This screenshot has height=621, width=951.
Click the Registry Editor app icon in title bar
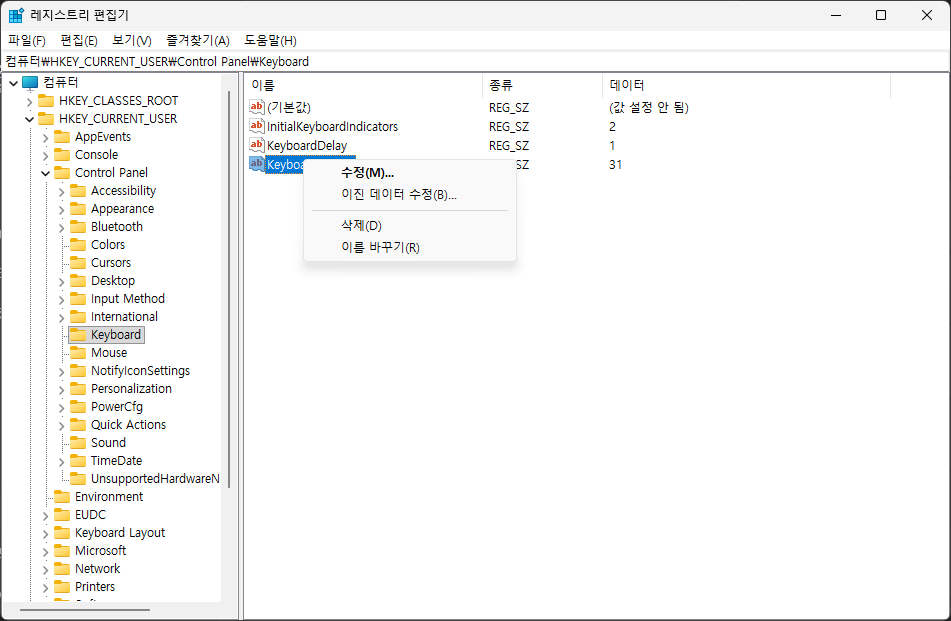tap(16, 15)
